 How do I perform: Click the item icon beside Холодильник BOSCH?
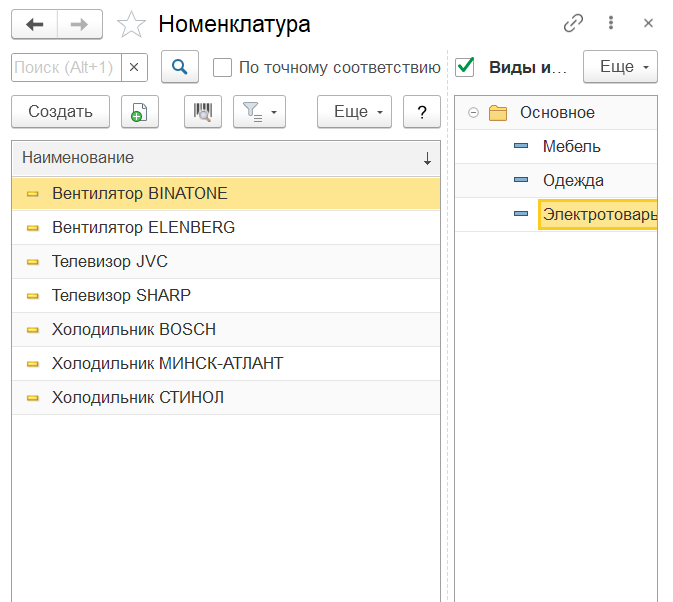[x=33, y=330]
